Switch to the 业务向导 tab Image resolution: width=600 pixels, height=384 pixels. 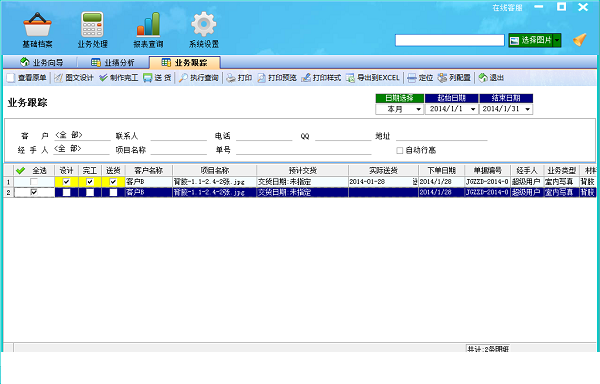click(x=41, y=62)
